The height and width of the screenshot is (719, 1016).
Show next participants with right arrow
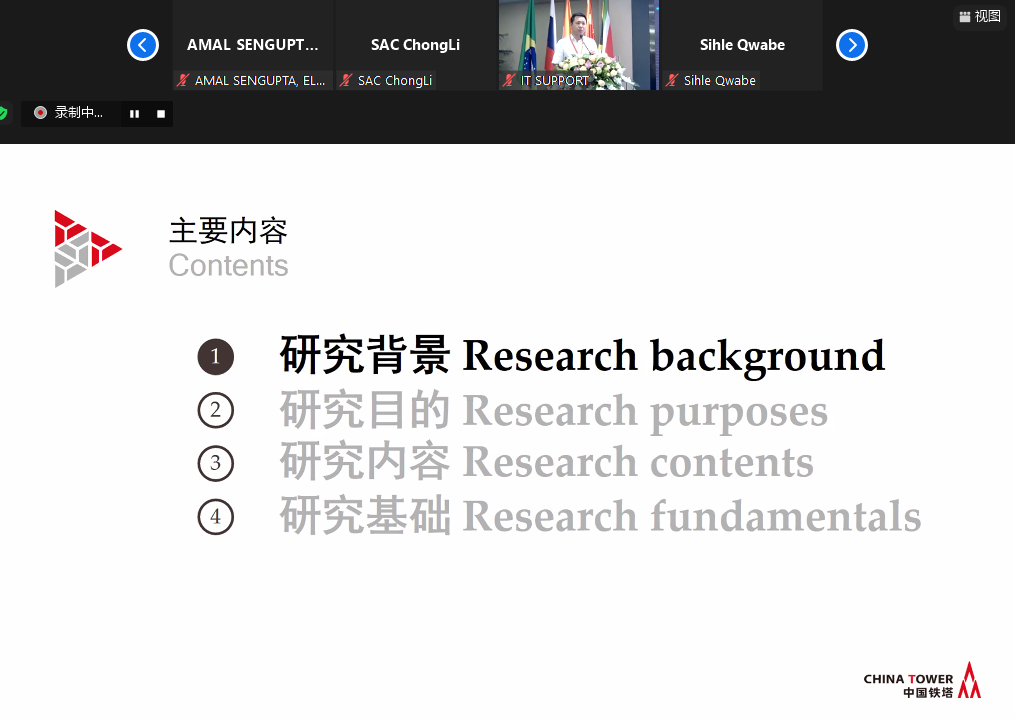tap(851, 45)
